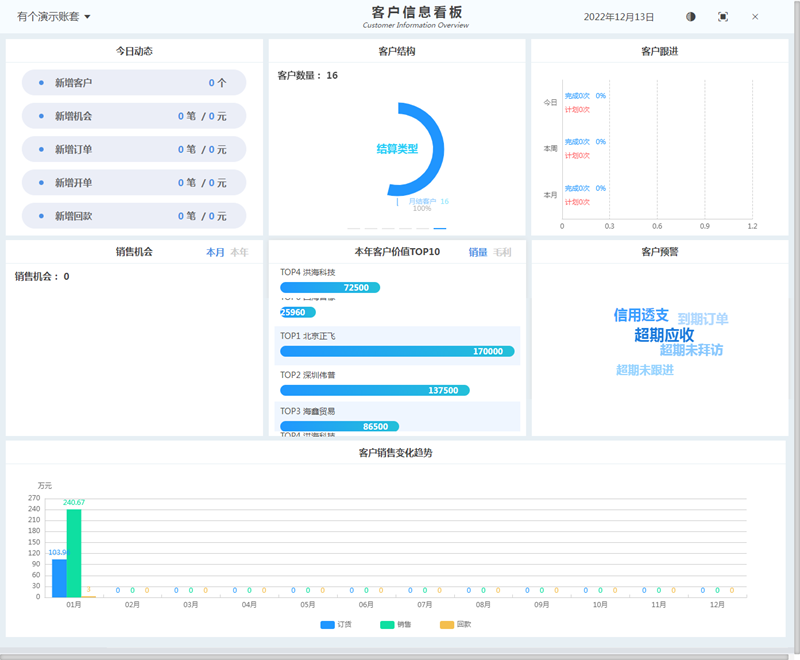Open the 新增机会 row in today's activity
The height and width of the screenshot is (660, 800).
pos(134,116)
